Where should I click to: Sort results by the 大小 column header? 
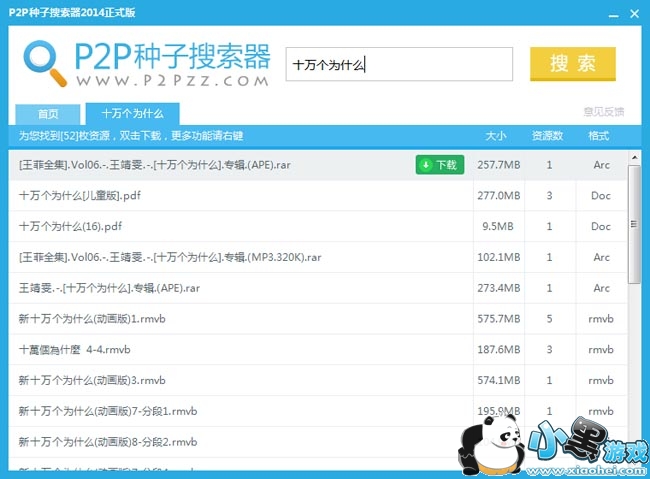click(x=496, y=136)
